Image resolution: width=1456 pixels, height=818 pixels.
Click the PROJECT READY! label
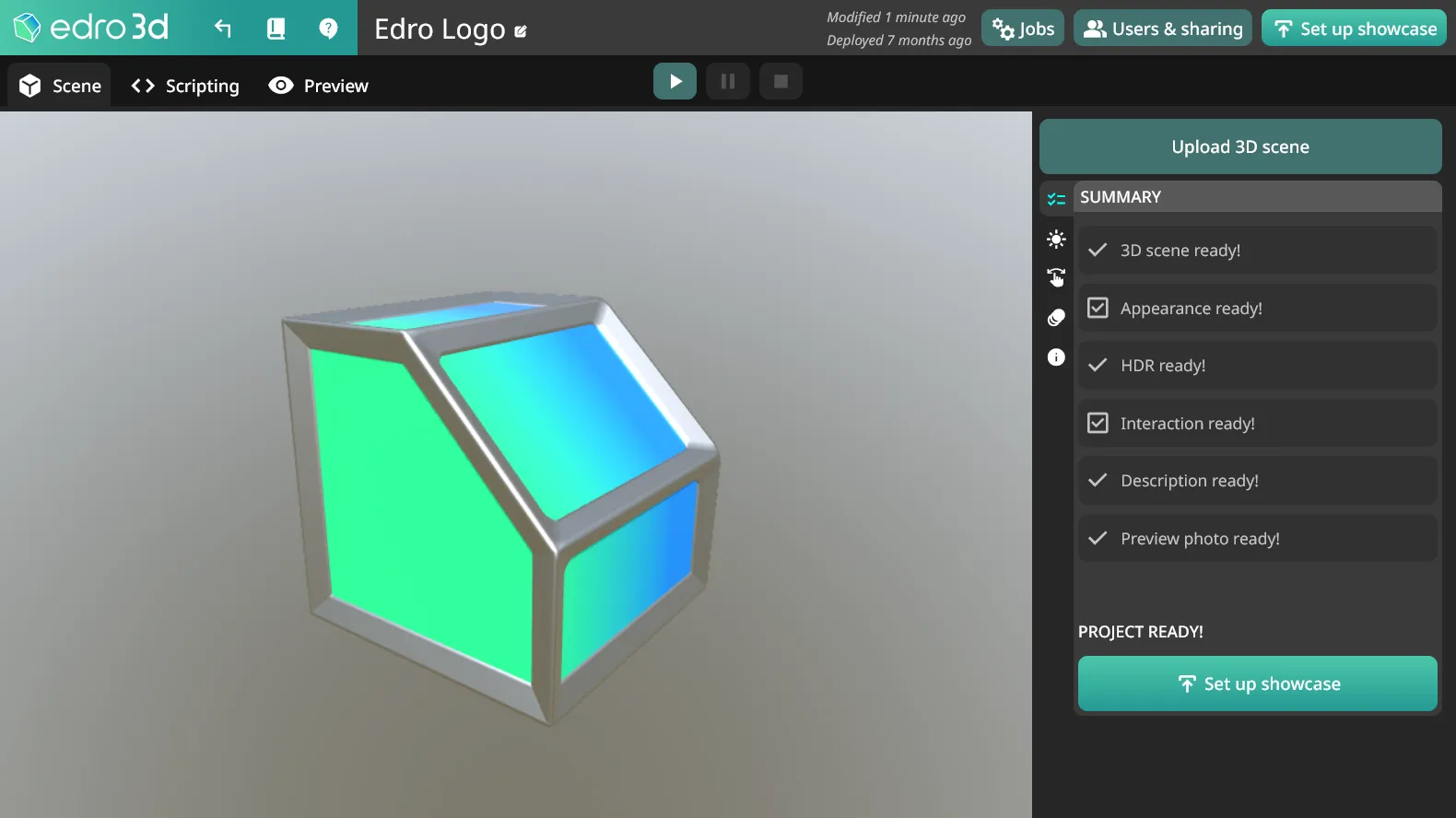coord(1141,632)
